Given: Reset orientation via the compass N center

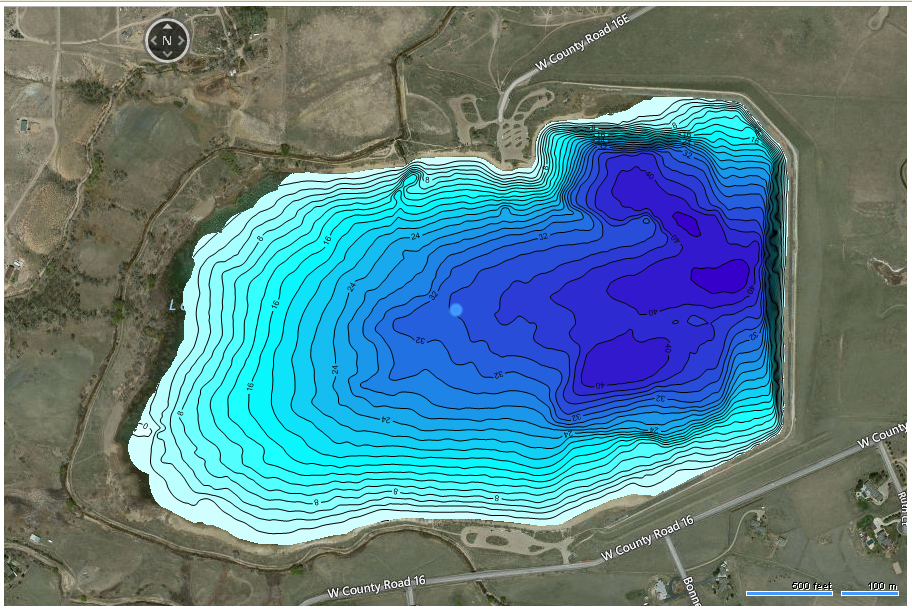Looking at the screenshot, I should [168, 40].
